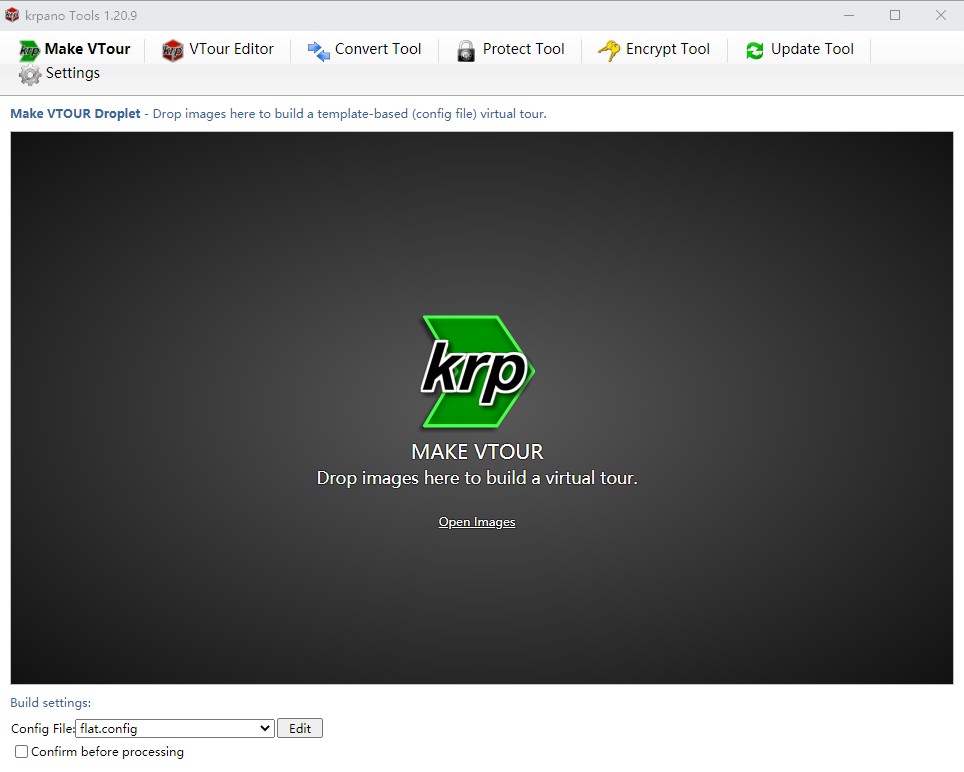Switch to the VTour Editor tab label
The width and height of the screenshot is (964, 772).
(231, 49)
